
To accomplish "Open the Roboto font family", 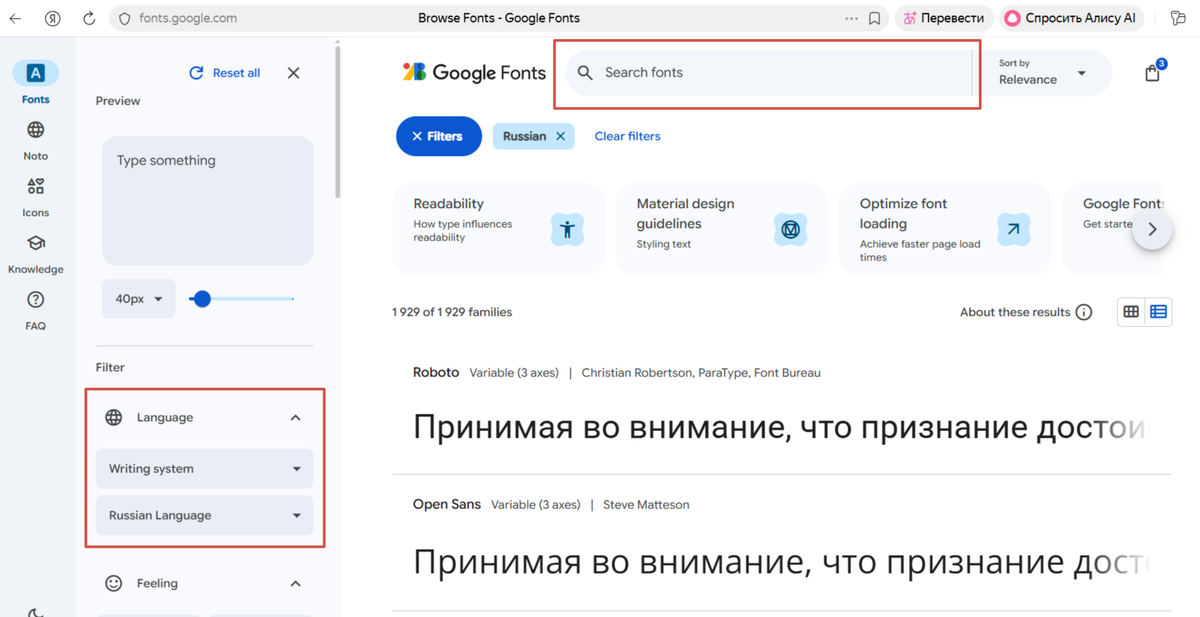I will point(436,372).
